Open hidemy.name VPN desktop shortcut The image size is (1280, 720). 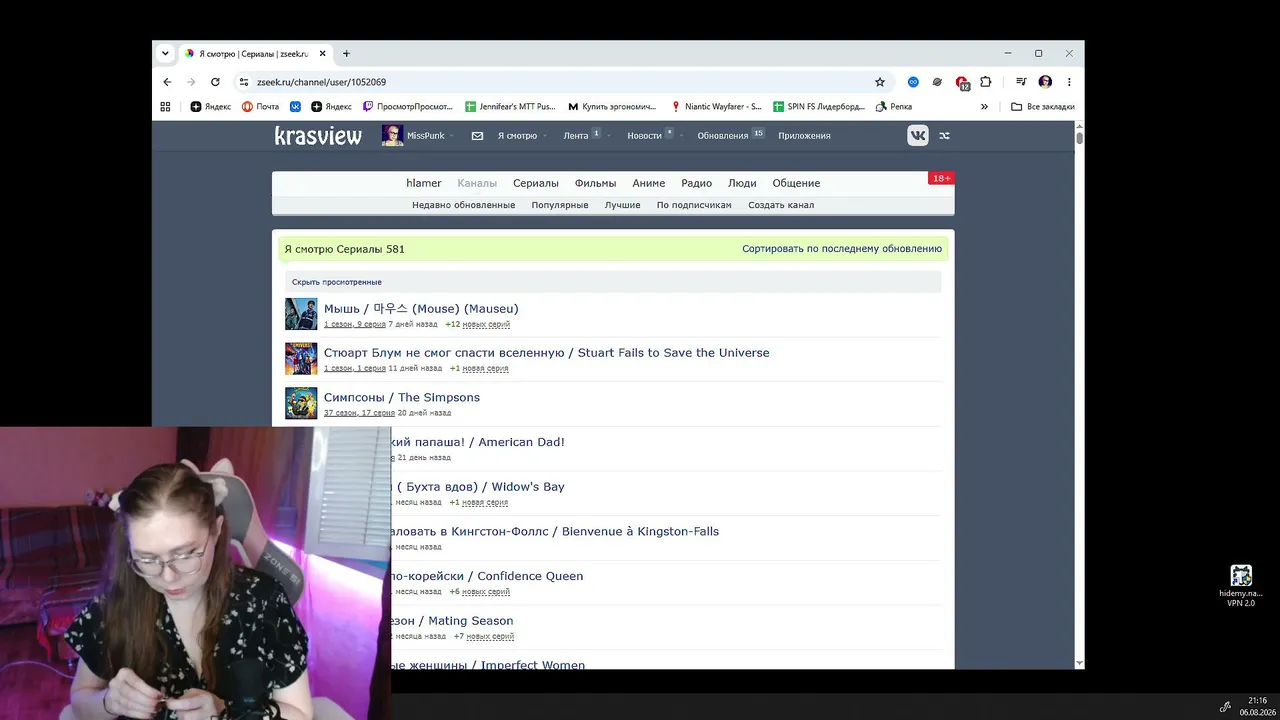coord(1241,586)
